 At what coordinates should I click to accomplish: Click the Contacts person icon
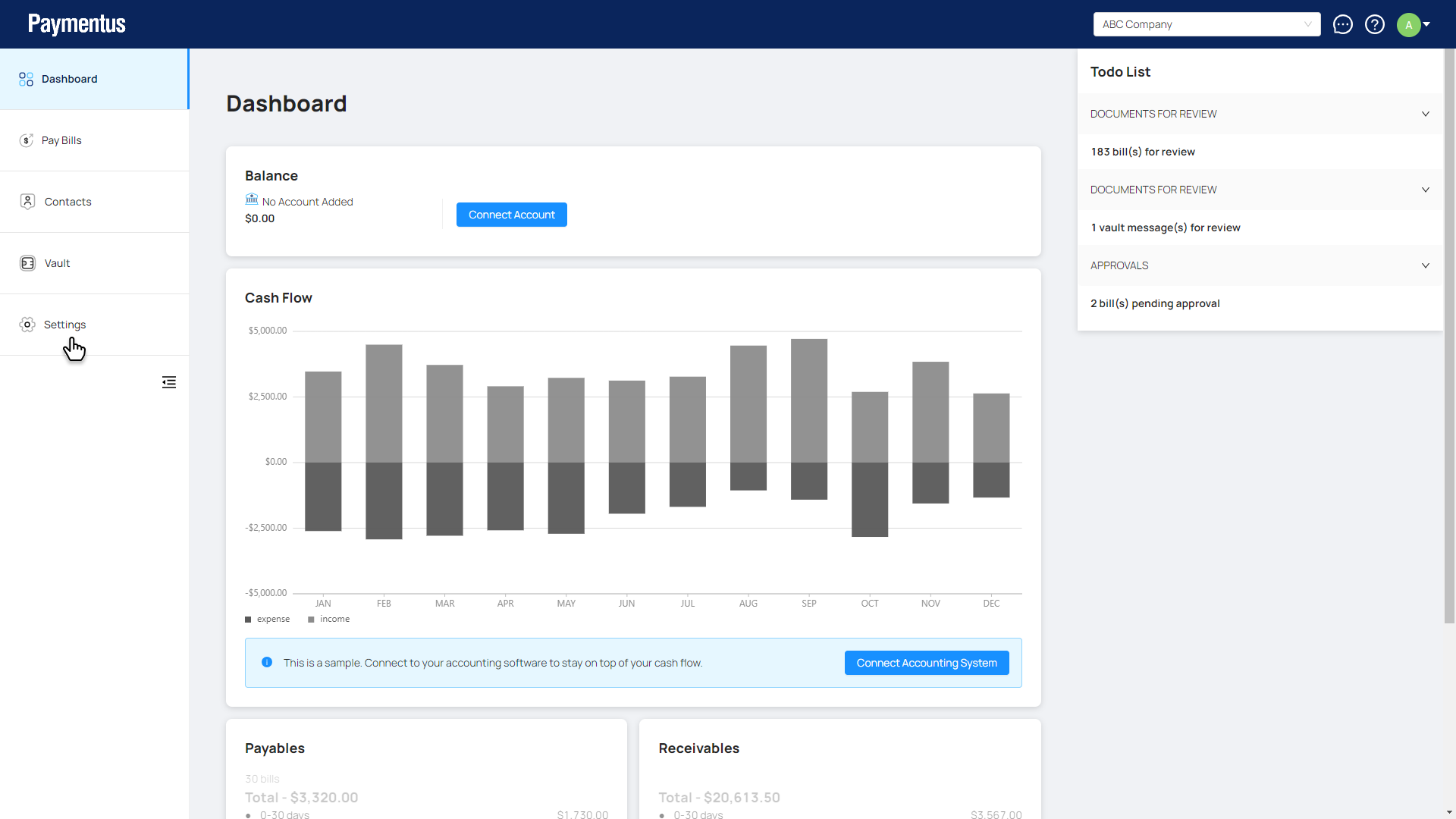[27, 202]
